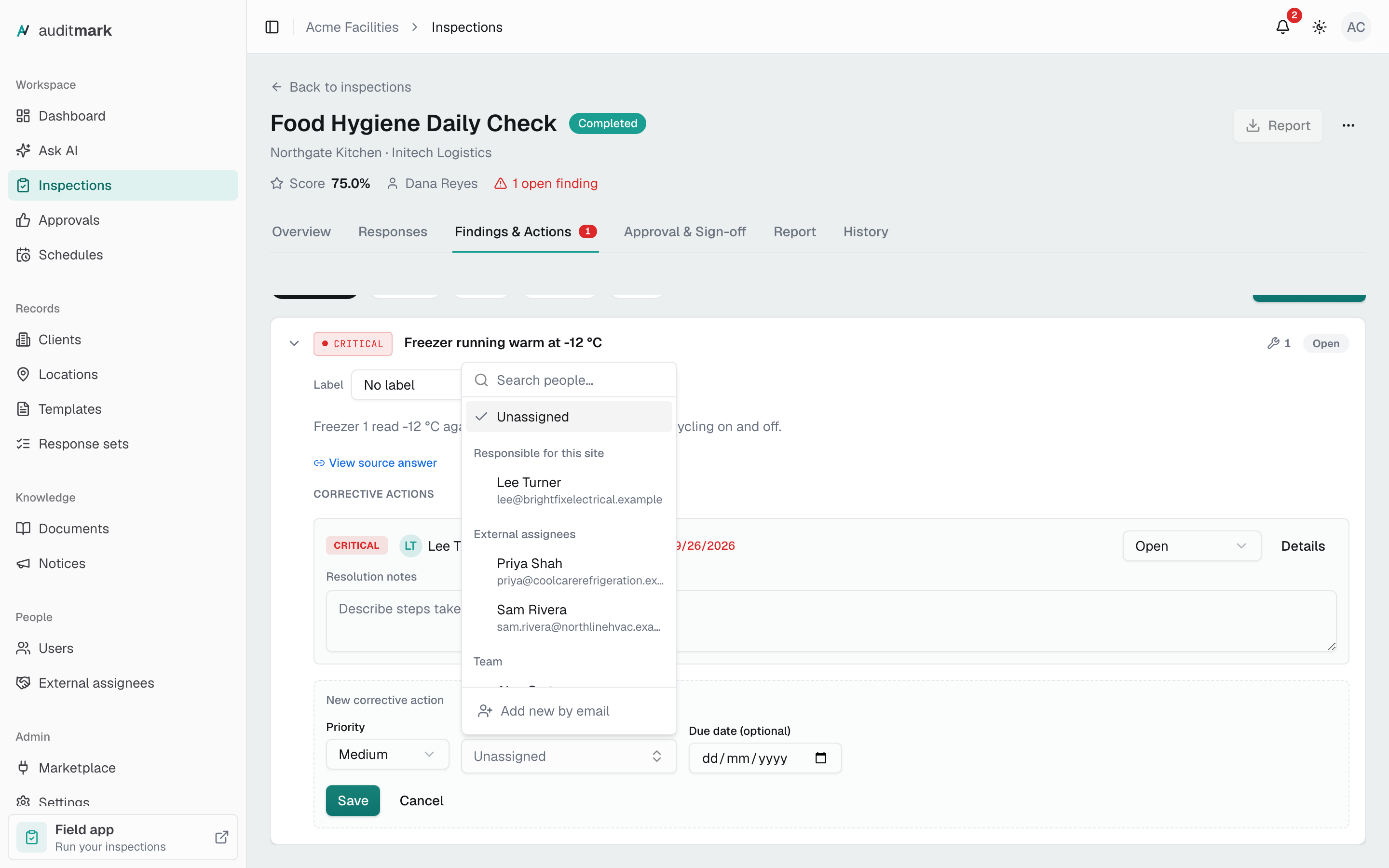
Task: Collapse the Freezer running warm finding
Action: (x=294, y=343)
